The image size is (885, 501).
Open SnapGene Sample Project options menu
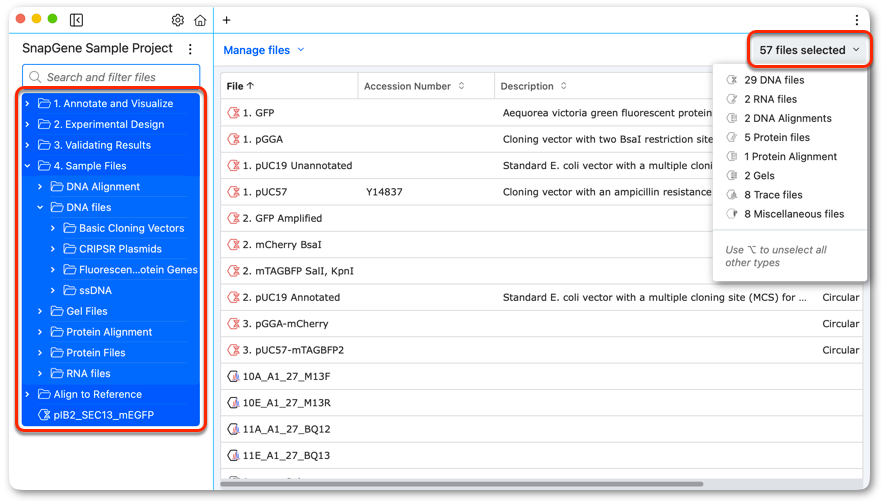coord(190,49)
